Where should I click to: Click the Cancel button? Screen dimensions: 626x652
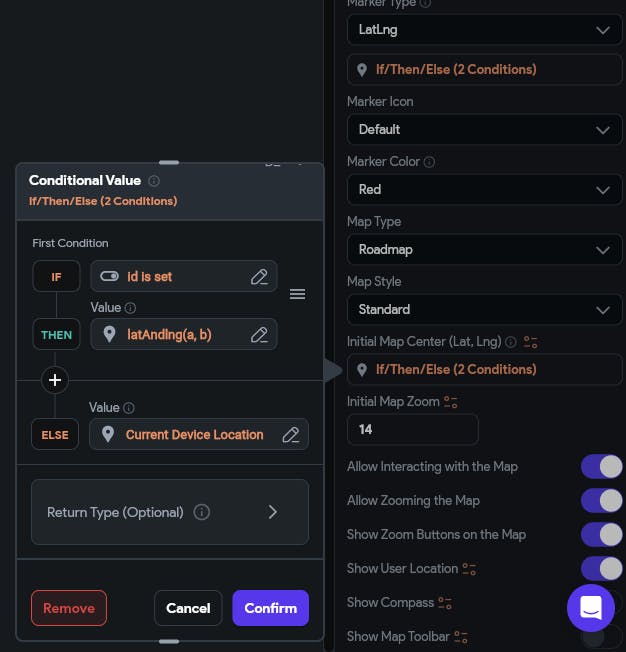pyautogui.click(x=188, y=608)
